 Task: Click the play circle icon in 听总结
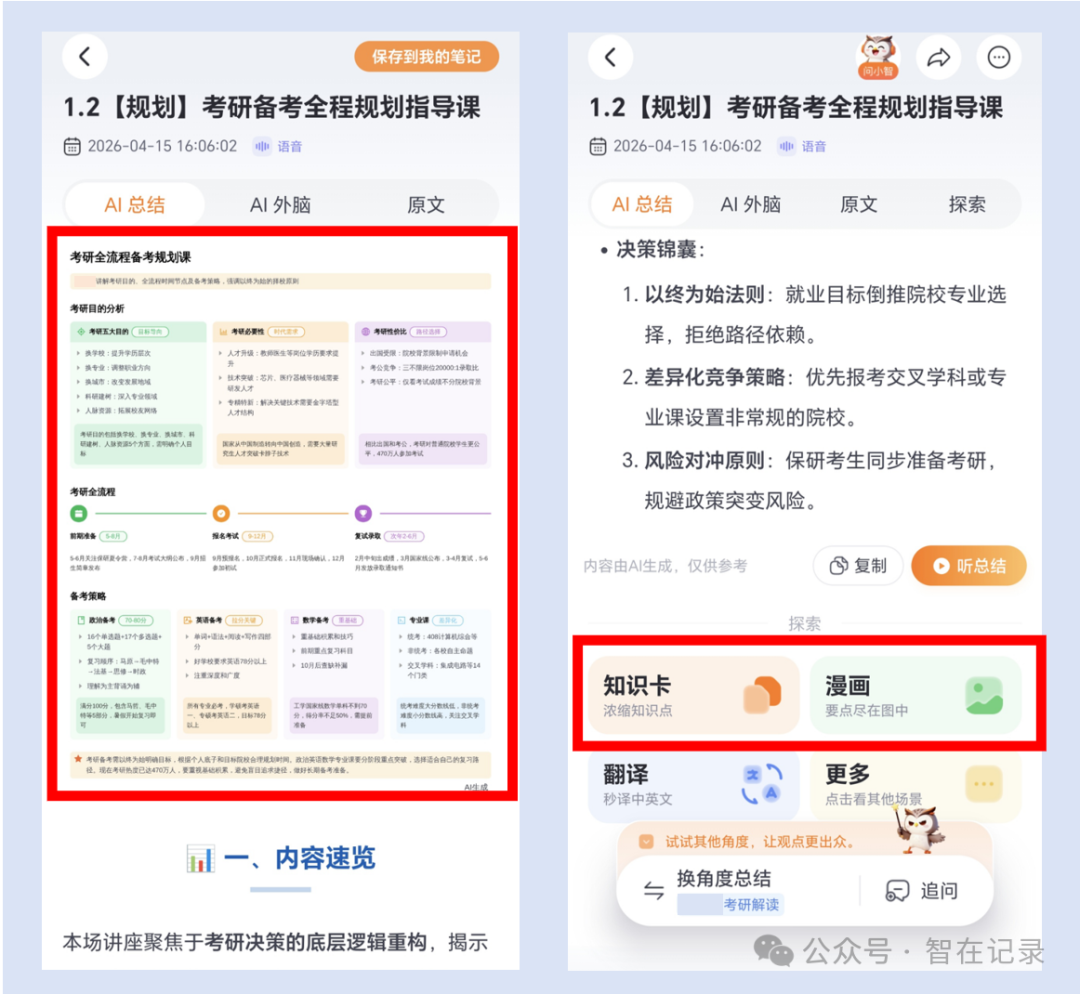point(941,566)
